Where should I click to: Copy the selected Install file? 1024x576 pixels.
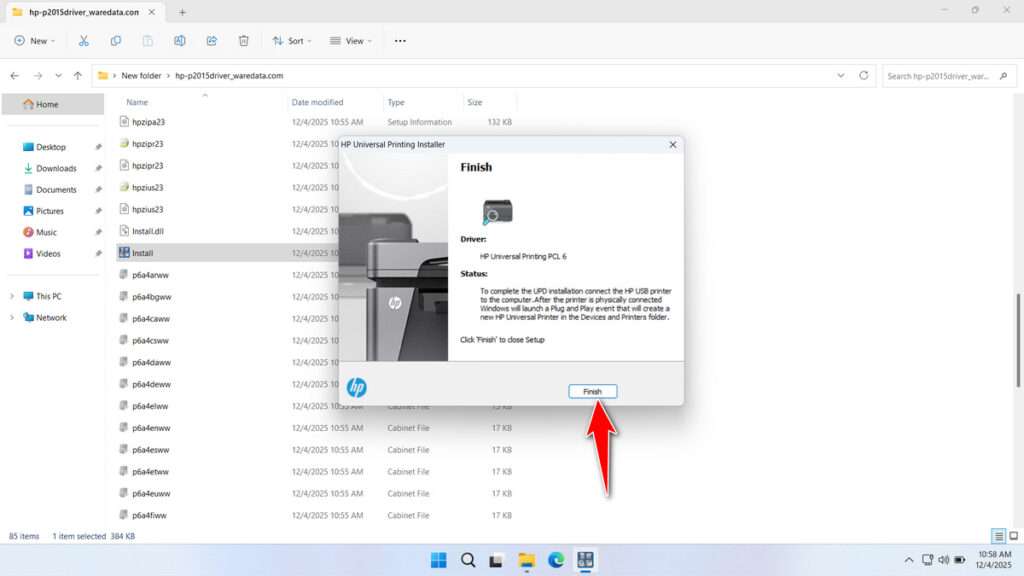tap(116, 40)
